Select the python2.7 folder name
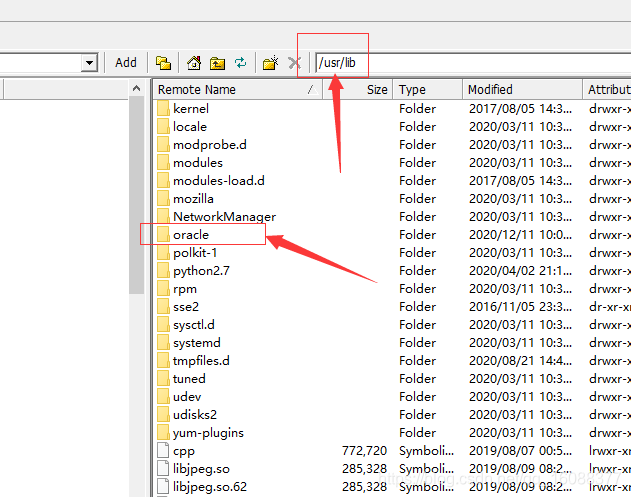 pos(201,271)
